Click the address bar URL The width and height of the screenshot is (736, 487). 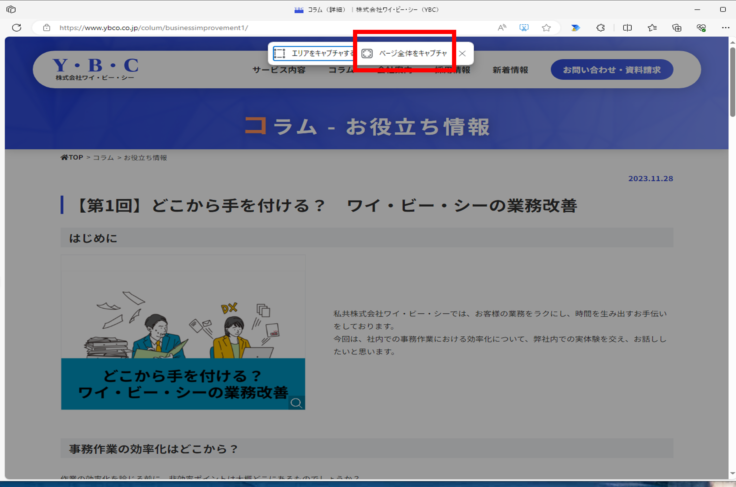[x=153, y=28]
